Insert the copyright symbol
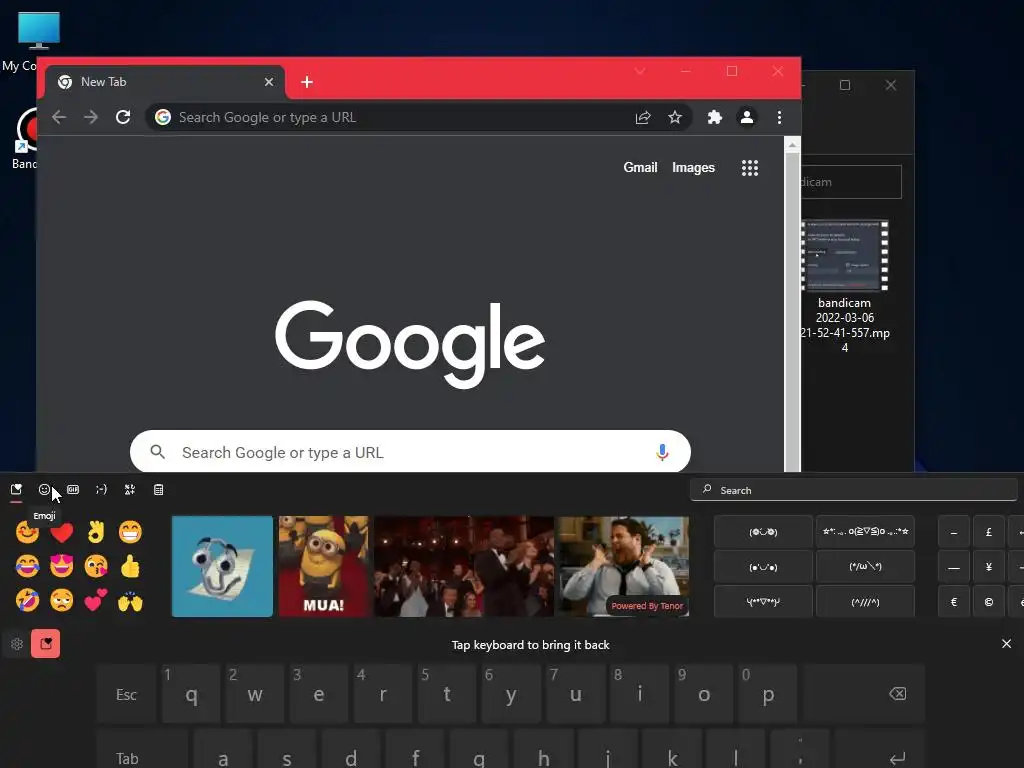 tap(989, 602)
